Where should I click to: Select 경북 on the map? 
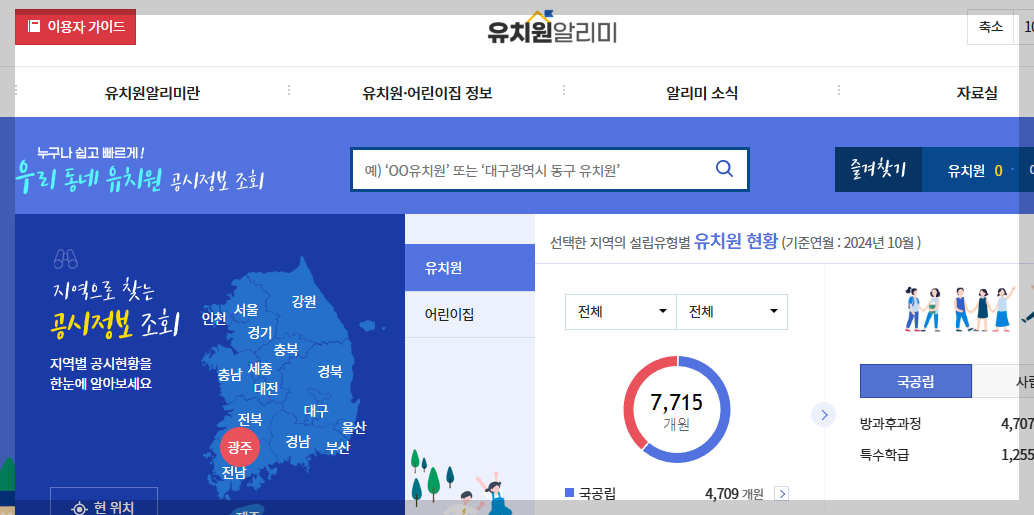click(330, 371)
